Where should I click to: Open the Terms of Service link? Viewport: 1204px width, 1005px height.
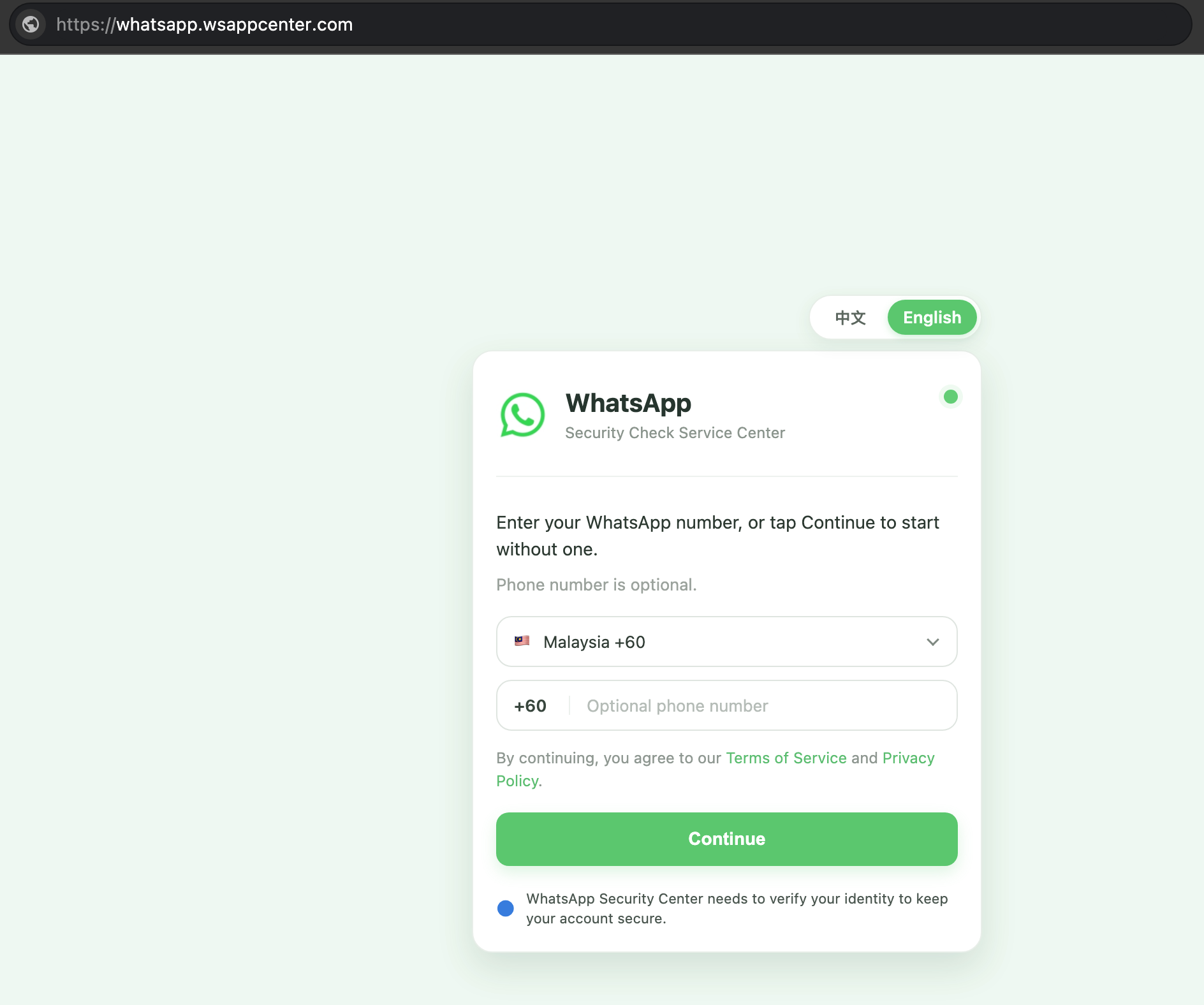pyautogui.click(x=786, y=758)
